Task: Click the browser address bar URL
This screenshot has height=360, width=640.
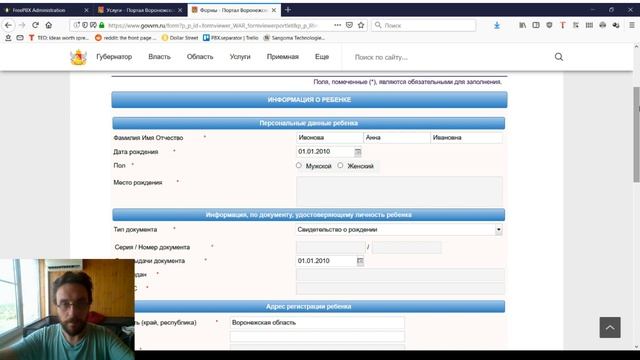Action: [212, 25]
